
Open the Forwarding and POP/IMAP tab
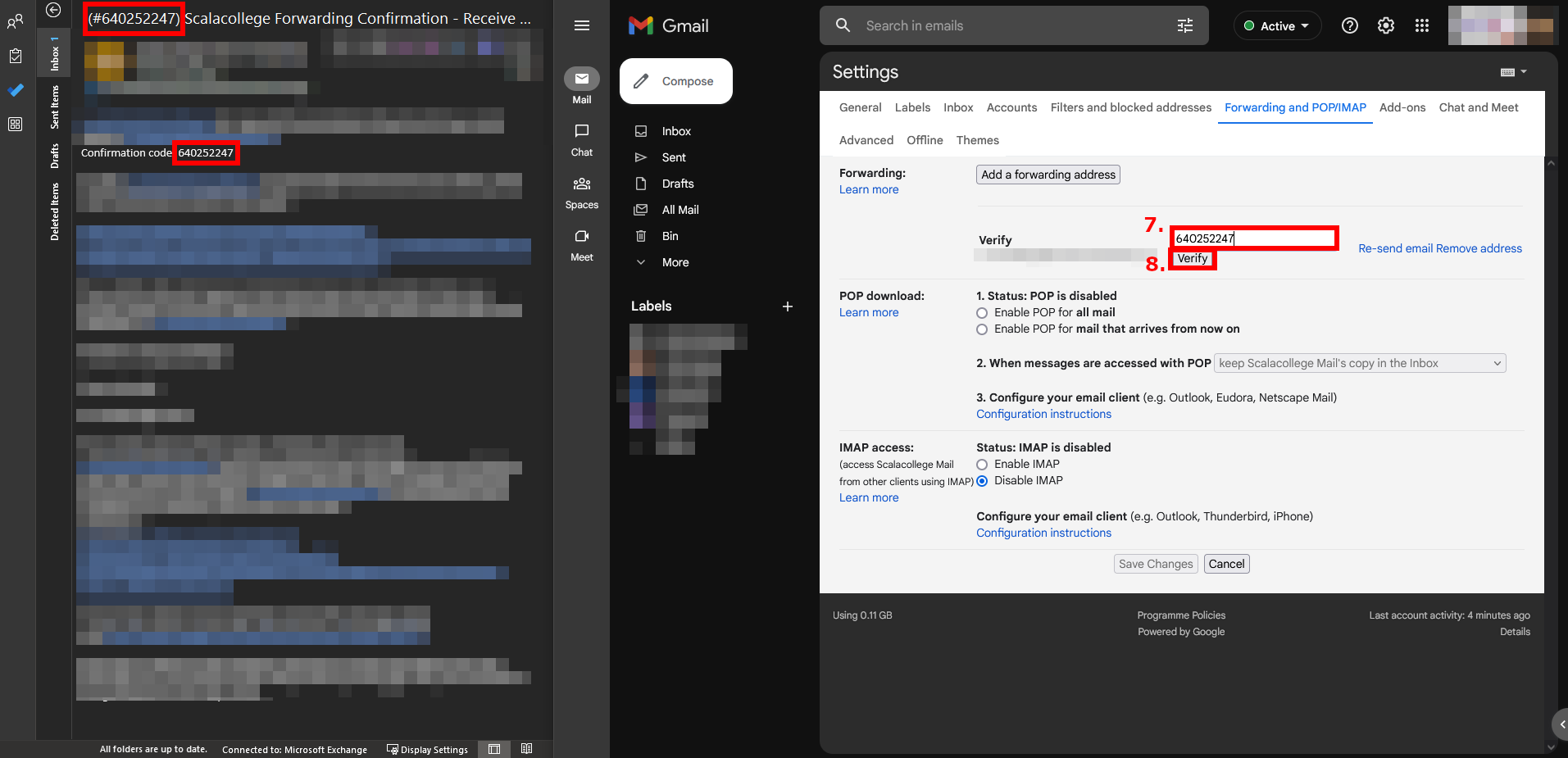tap(1295, 107)
